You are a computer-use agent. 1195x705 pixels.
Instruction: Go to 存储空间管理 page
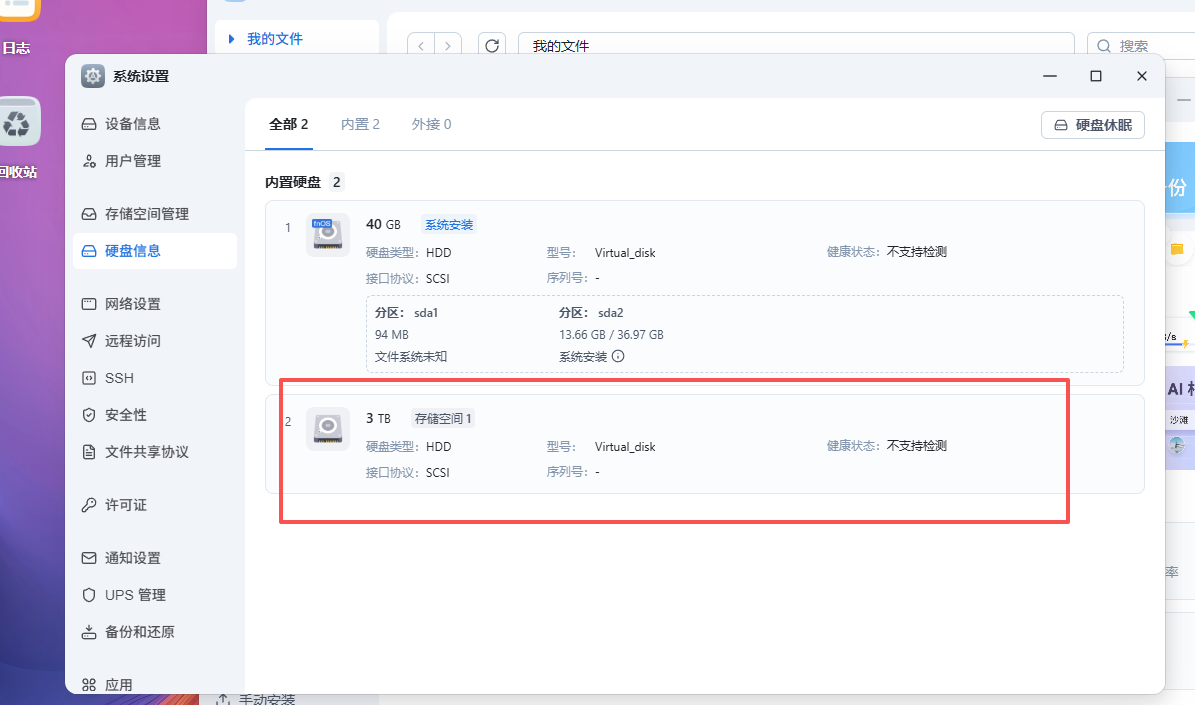(155, 214)
